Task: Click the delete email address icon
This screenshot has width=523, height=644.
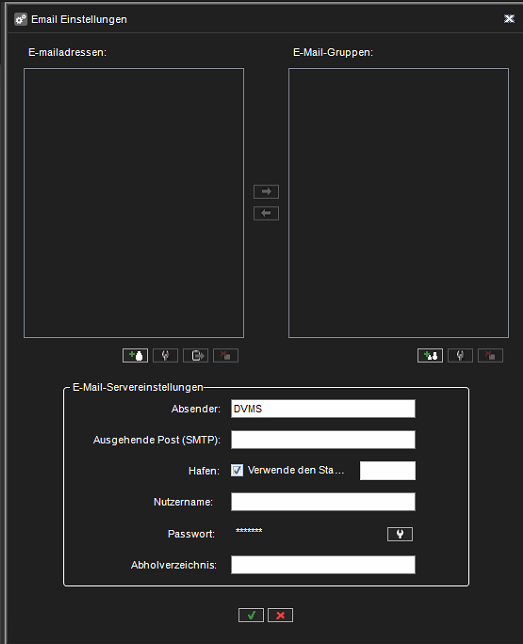Action: coord(226,355)
